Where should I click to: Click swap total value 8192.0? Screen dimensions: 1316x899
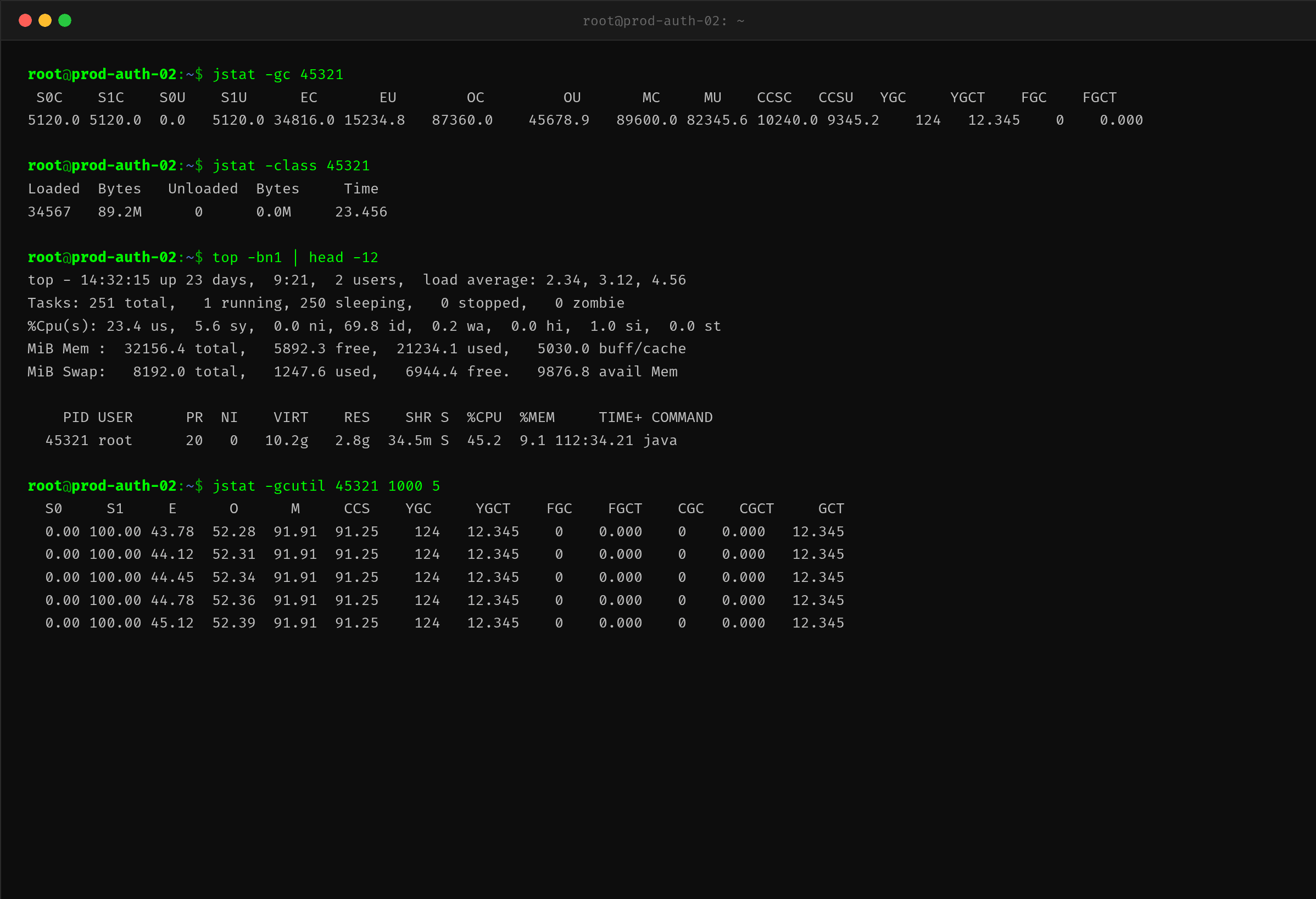click(x=159, y=371)
